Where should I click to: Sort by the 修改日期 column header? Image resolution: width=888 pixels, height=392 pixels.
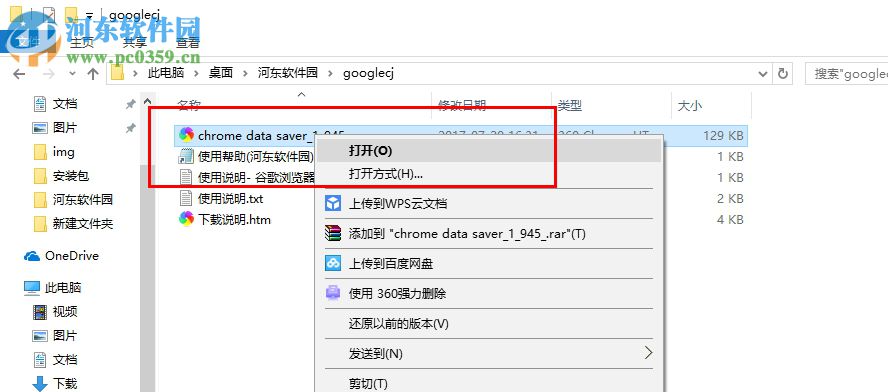(x=462, y=105)
